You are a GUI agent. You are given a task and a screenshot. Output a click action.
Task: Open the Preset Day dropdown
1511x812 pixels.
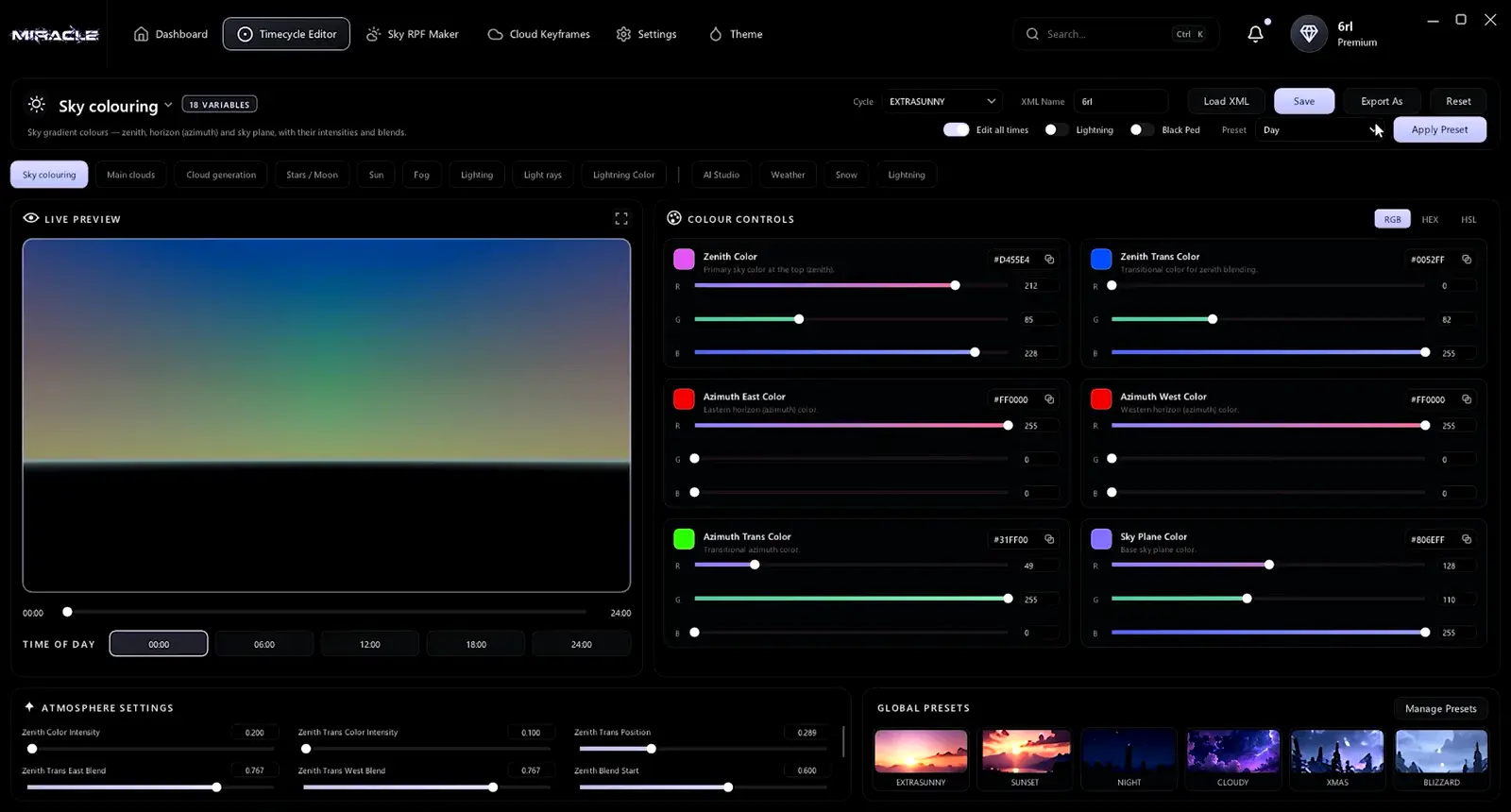point(1322,129)
